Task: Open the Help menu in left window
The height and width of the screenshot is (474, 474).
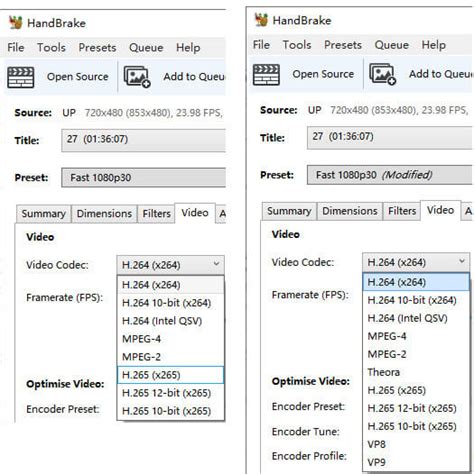Action: pos(188,48)
